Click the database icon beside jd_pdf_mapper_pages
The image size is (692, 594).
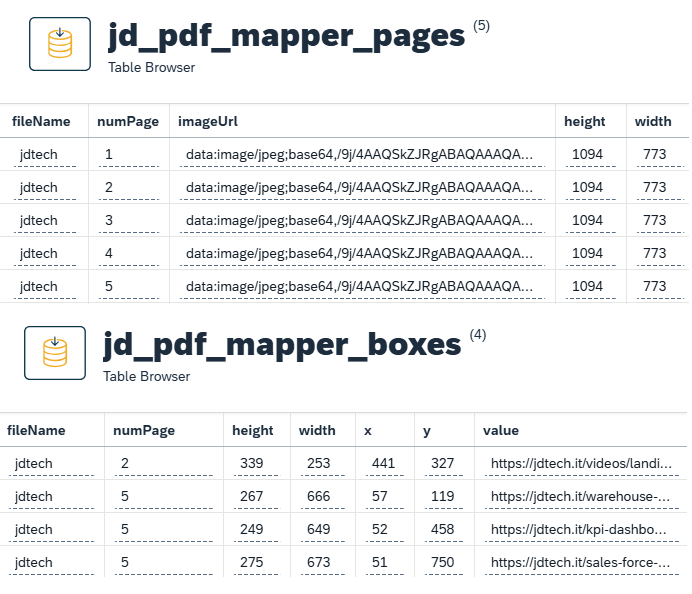point(60,44)
